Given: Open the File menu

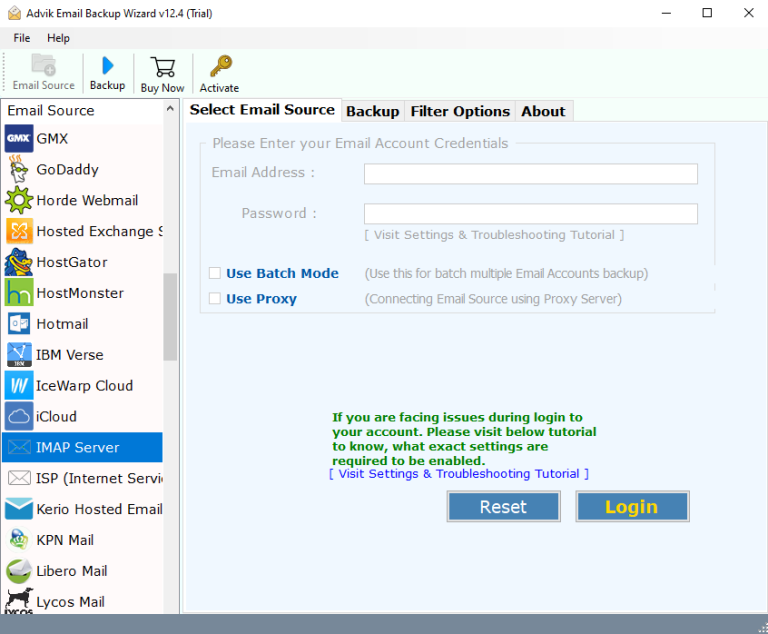Looking at the screenshot, I should [x=22, y=38].
